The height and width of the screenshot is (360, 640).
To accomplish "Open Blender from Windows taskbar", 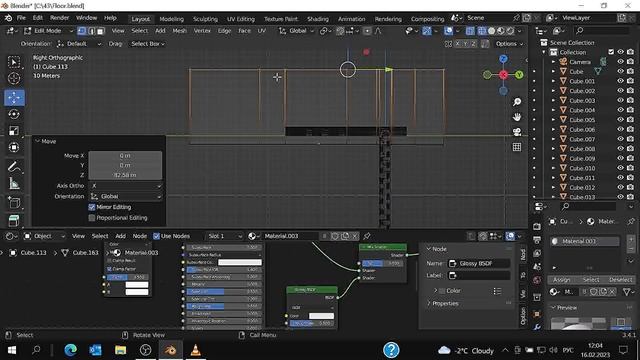I will [x=171, y=350].
